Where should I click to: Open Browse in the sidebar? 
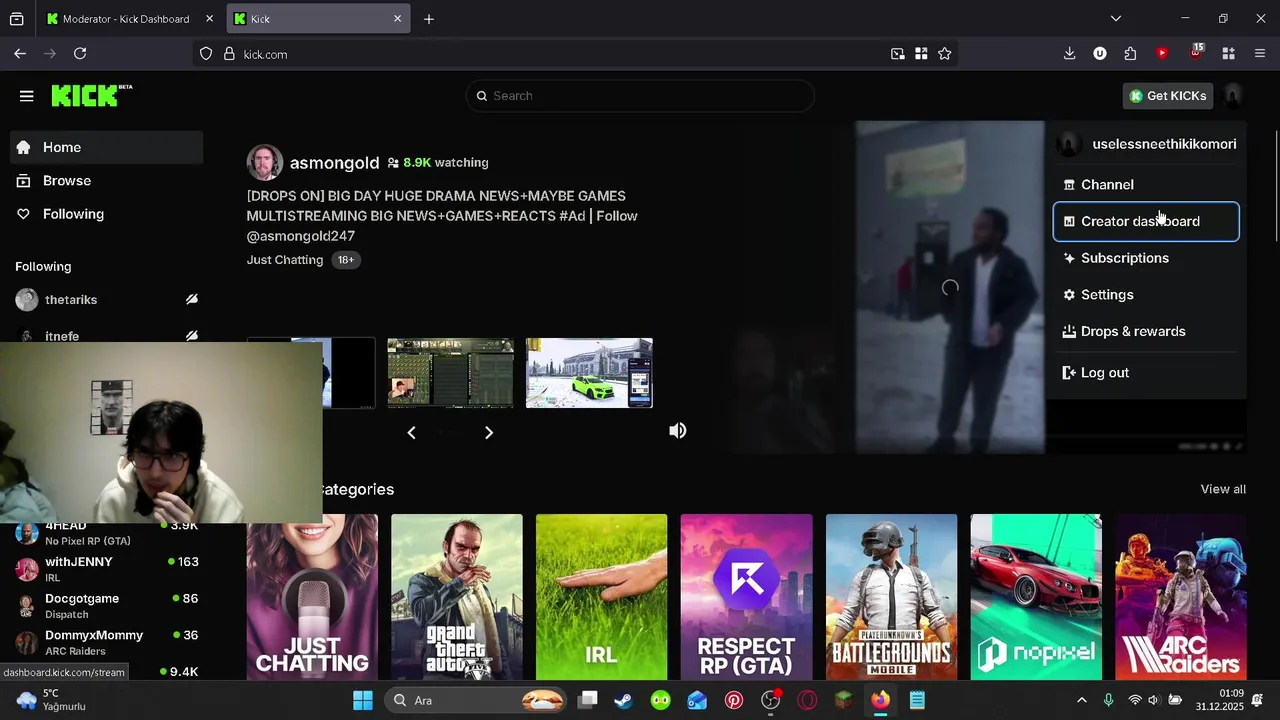(x=107, y=180)
